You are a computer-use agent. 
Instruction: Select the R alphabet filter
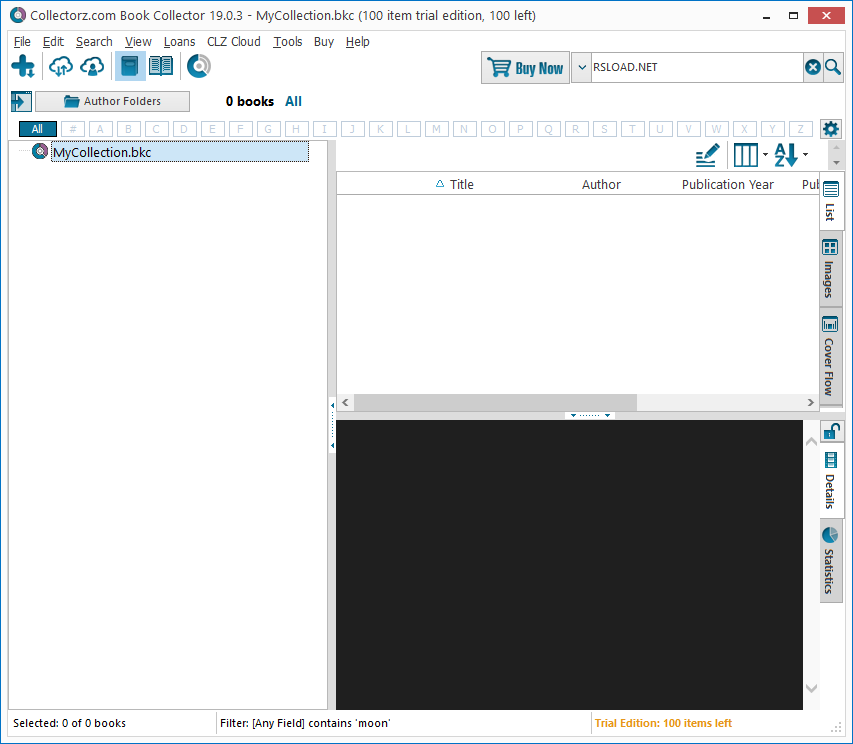tap(576, 129)
